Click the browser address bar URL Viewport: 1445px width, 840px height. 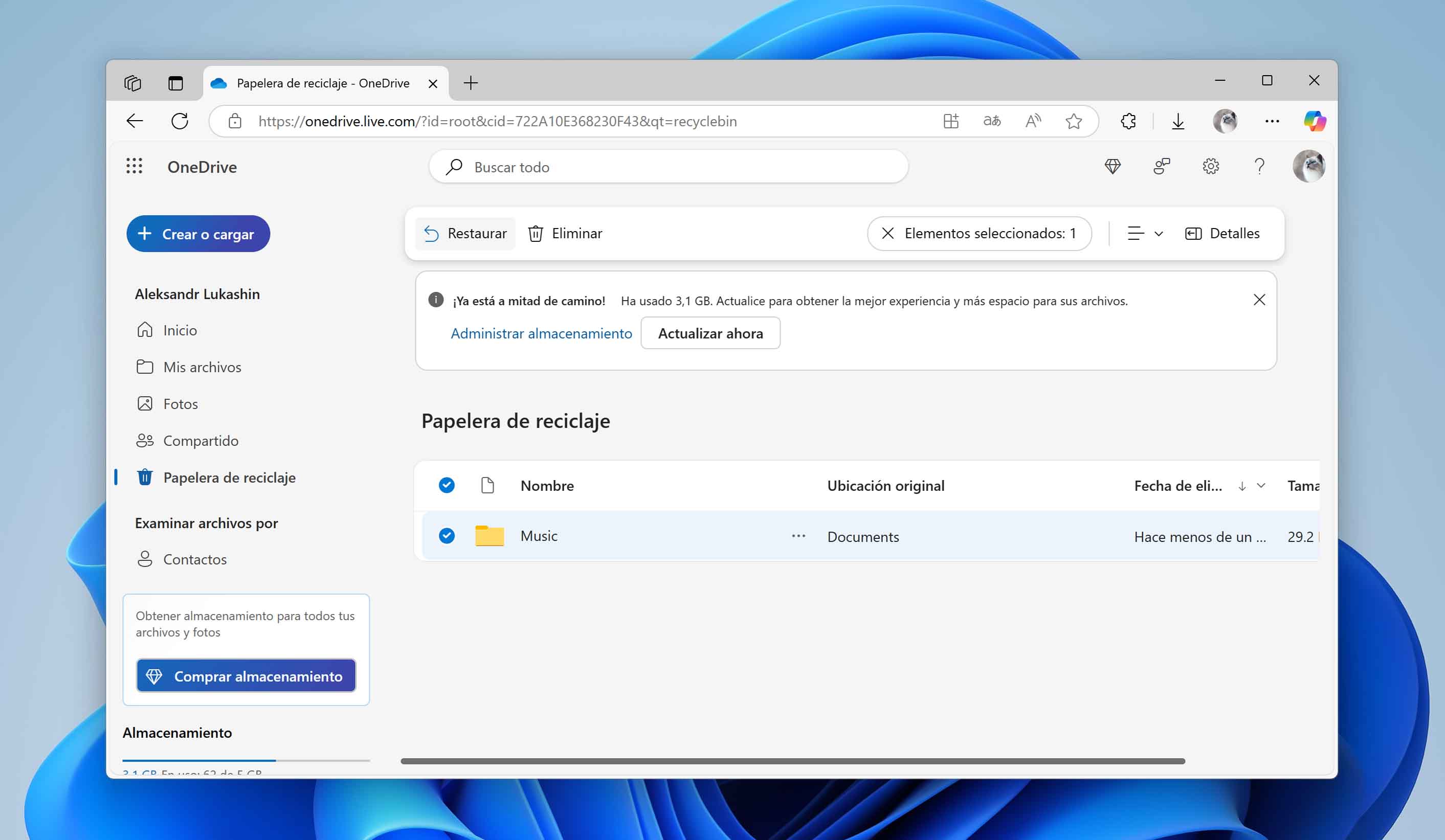click(497, 121)
